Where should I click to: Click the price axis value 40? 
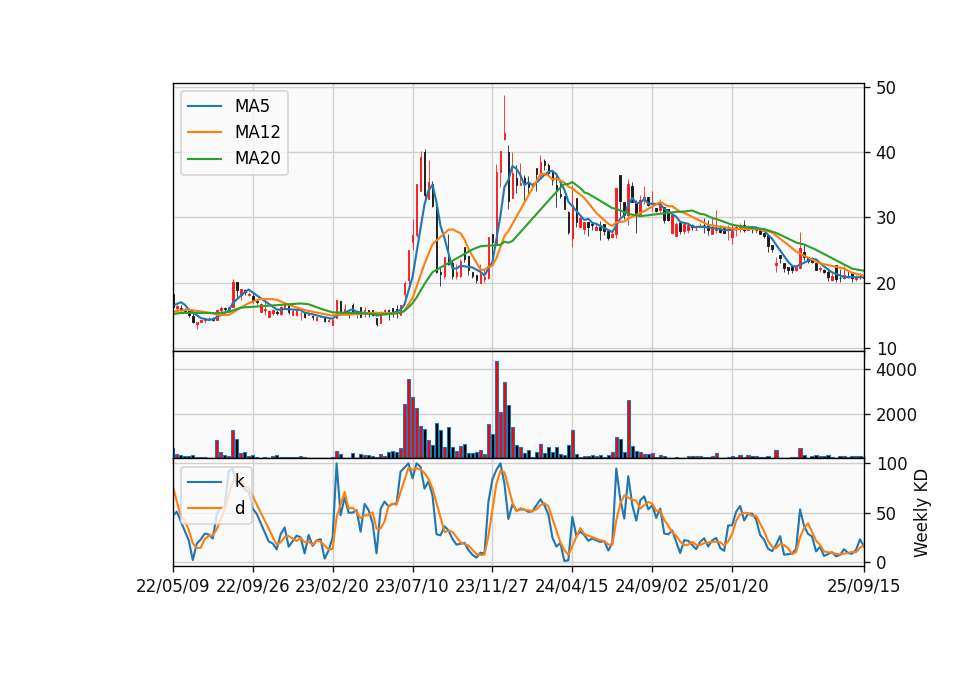pyautogui.click(x=886, y=152)
